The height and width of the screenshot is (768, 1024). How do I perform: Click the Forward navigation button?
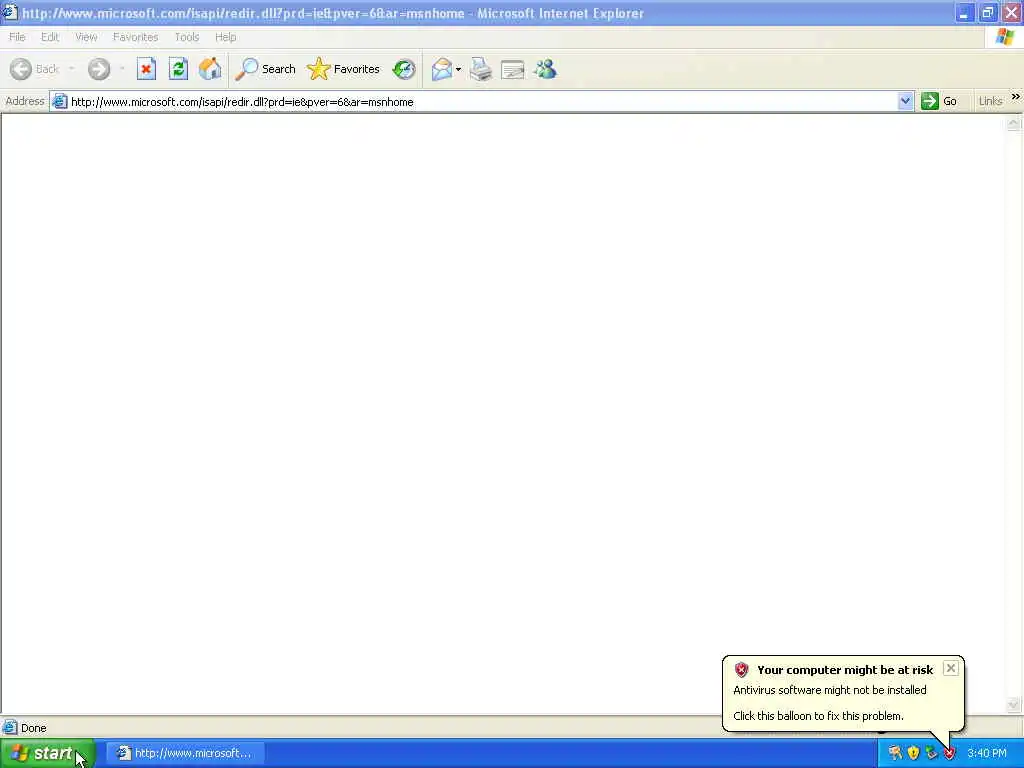99,69
